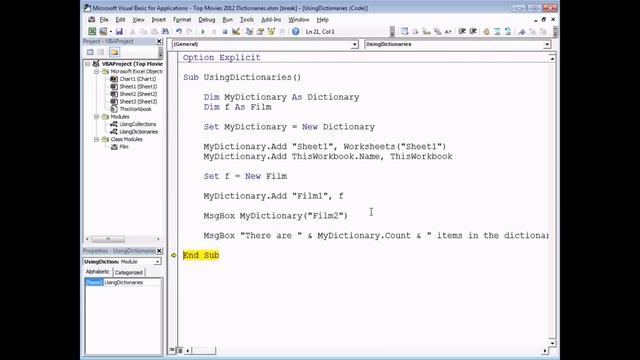640x360 pixels.
Task: Click the Redo arrow icon
Action: pos(189,31)
